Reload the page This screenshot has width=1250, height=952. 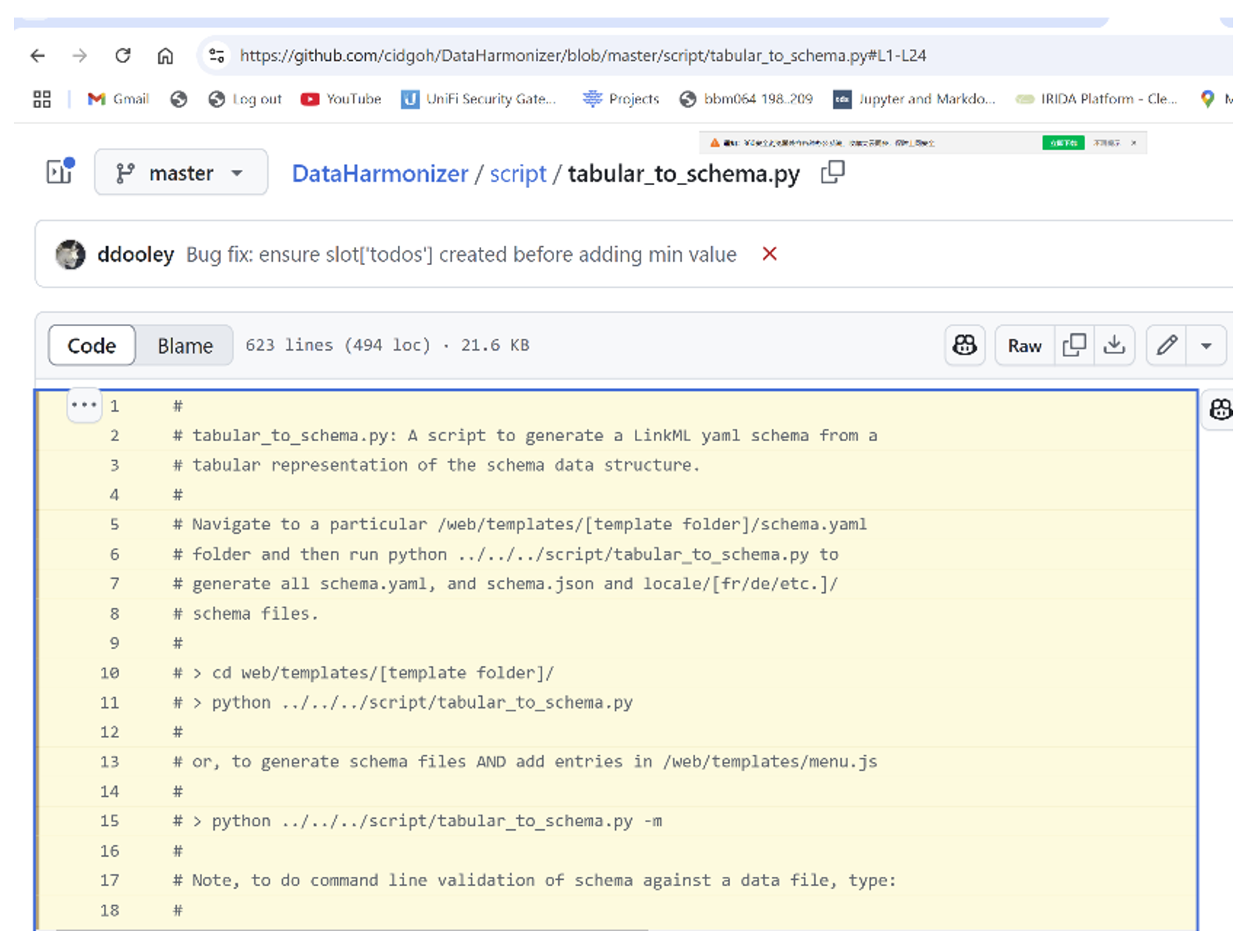click(x=123, y=55)
